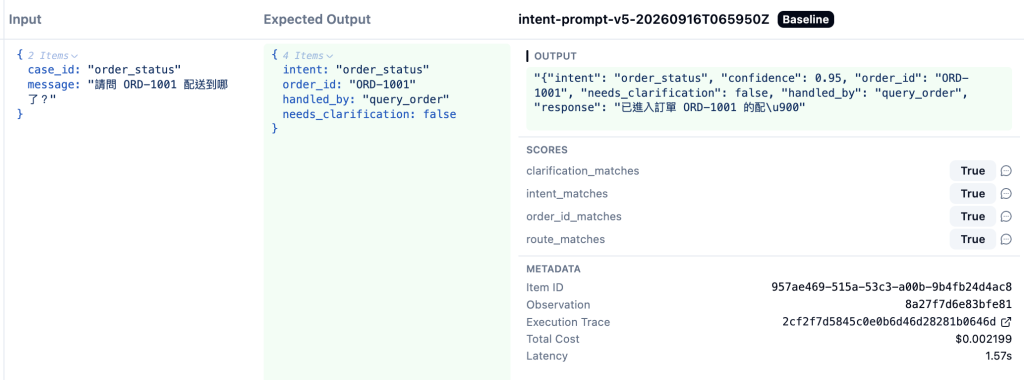Click the clarification_matches score name
Image resolution: width=1024 pixels, height=380 pixels.
(583, 171)
